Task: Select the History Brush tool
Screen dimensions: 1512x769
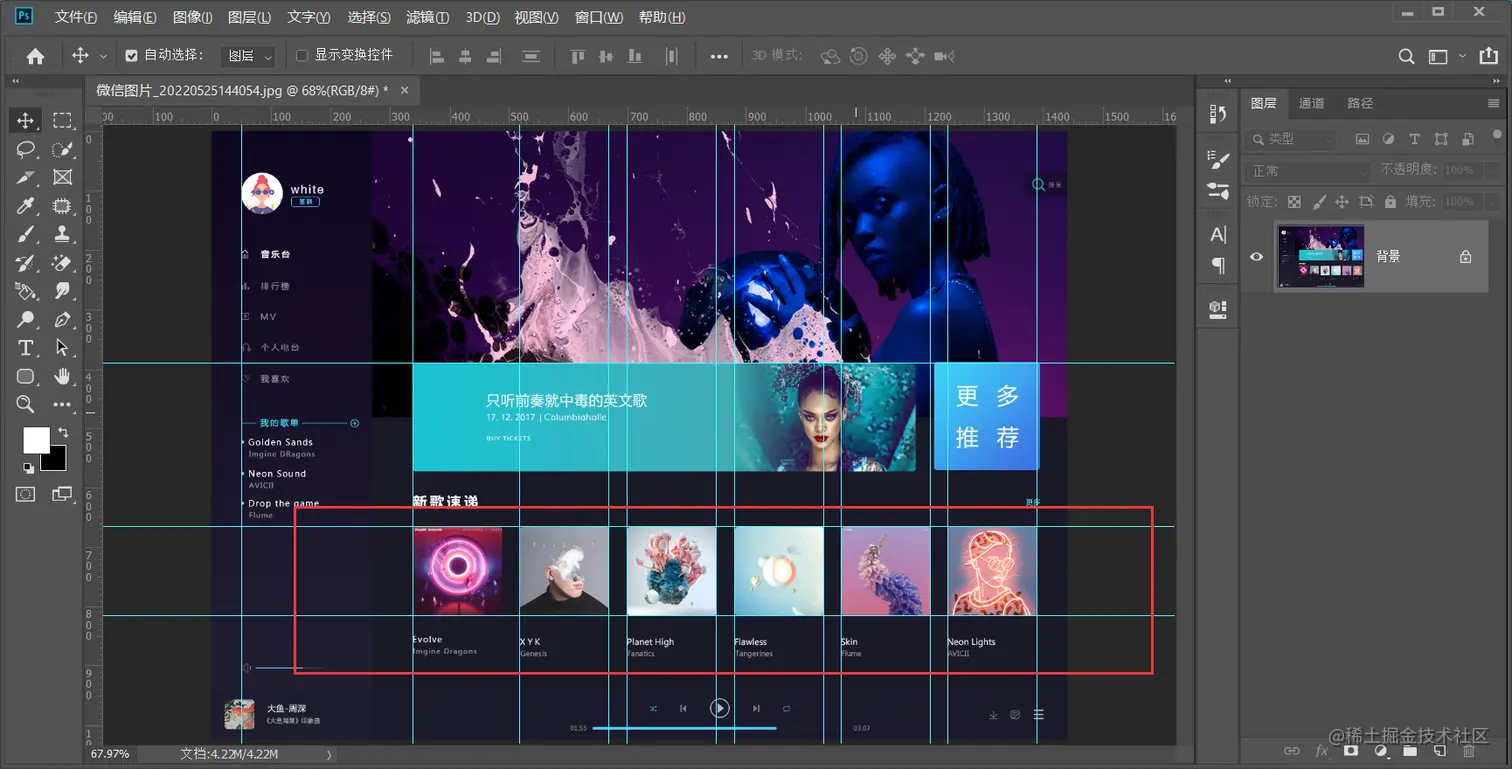Action: coord(26,263)
